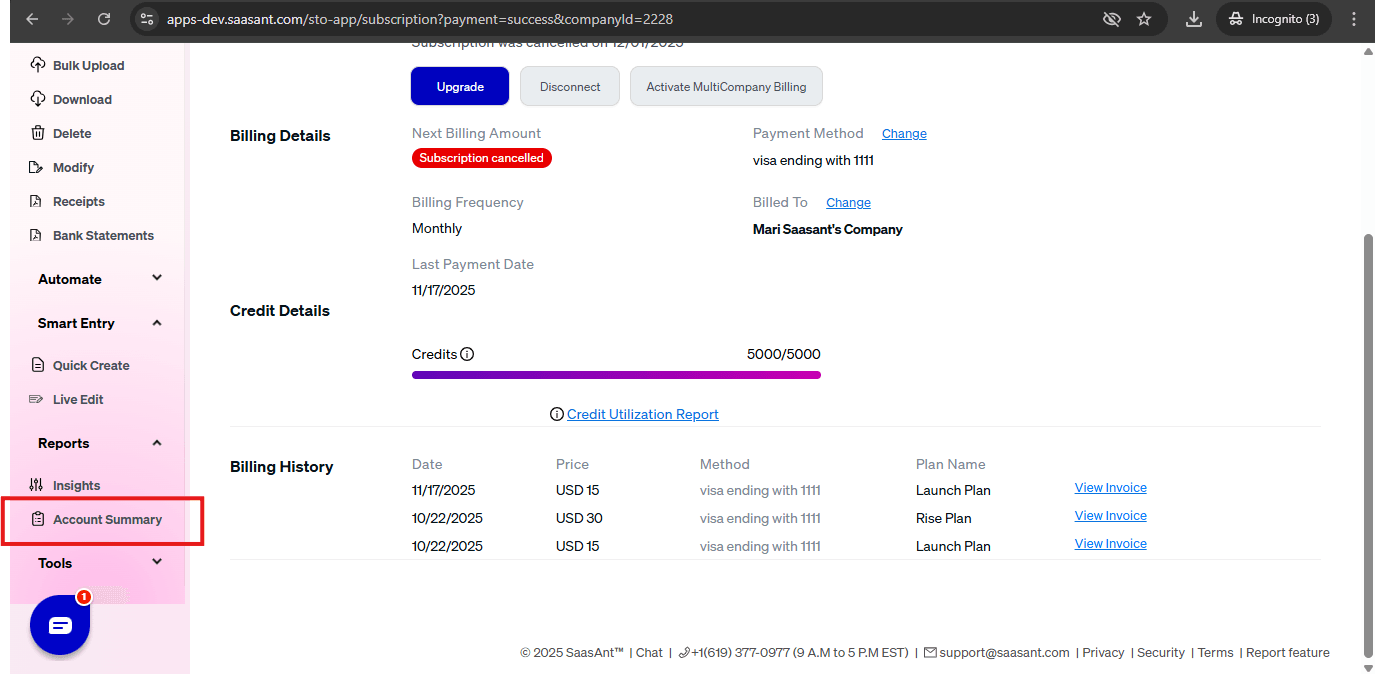Click the site information icon in address bar

point(146,19)
